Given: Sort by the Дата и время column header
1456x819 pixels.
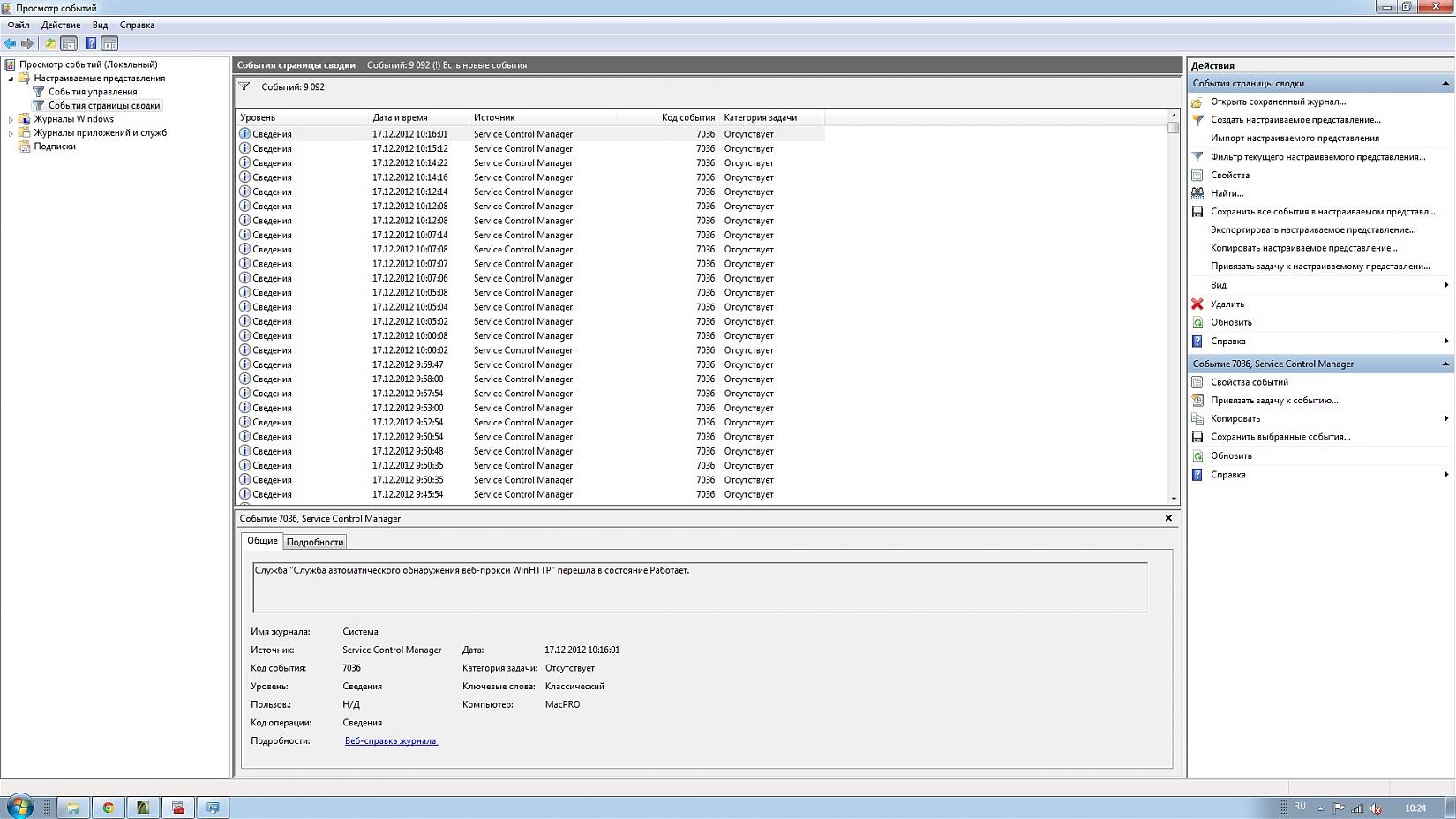Looking at the screenshot, I should pos(418,117).
